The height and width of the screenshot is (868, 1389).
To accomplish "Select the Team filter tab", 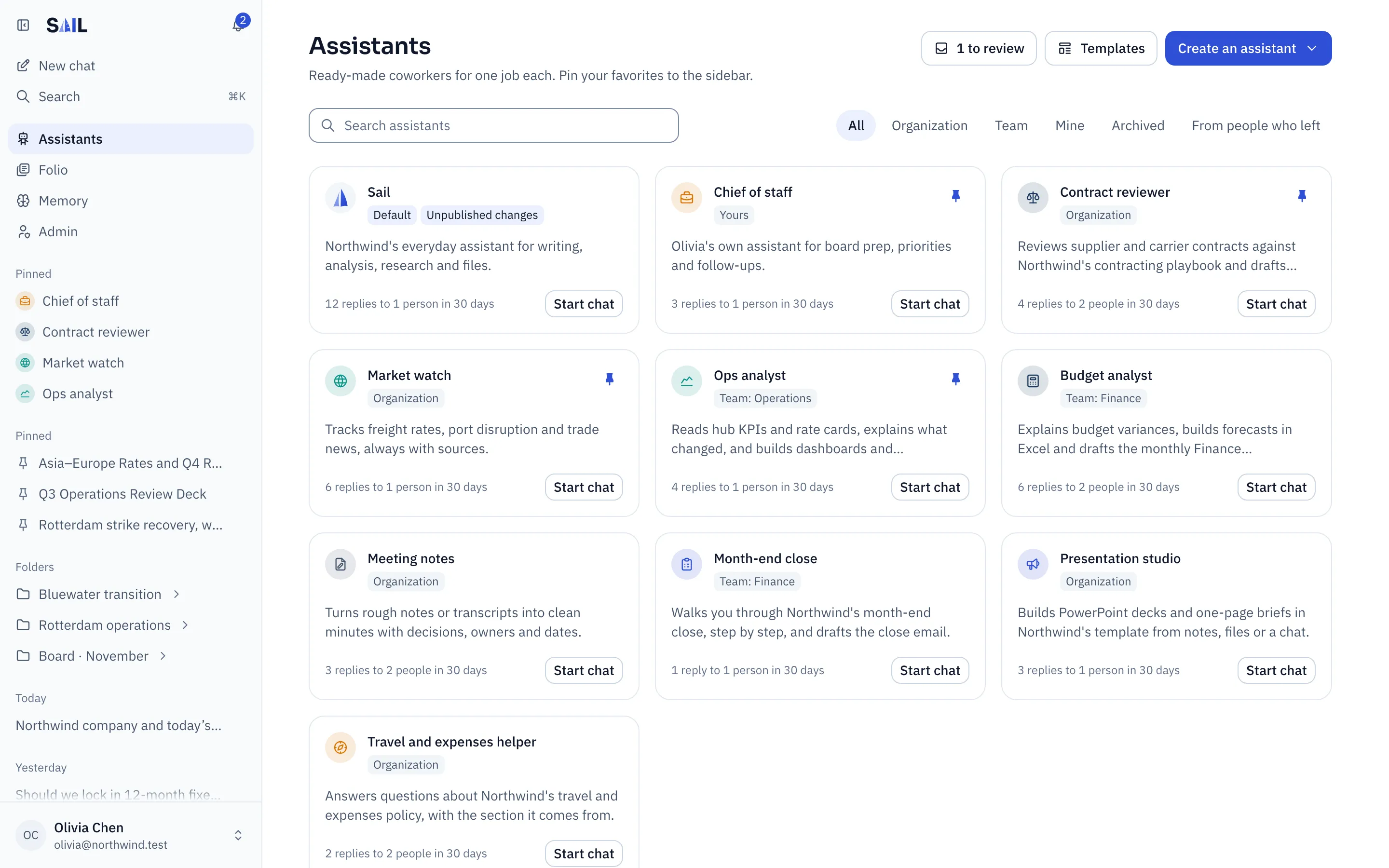I will pos(1011,125).
